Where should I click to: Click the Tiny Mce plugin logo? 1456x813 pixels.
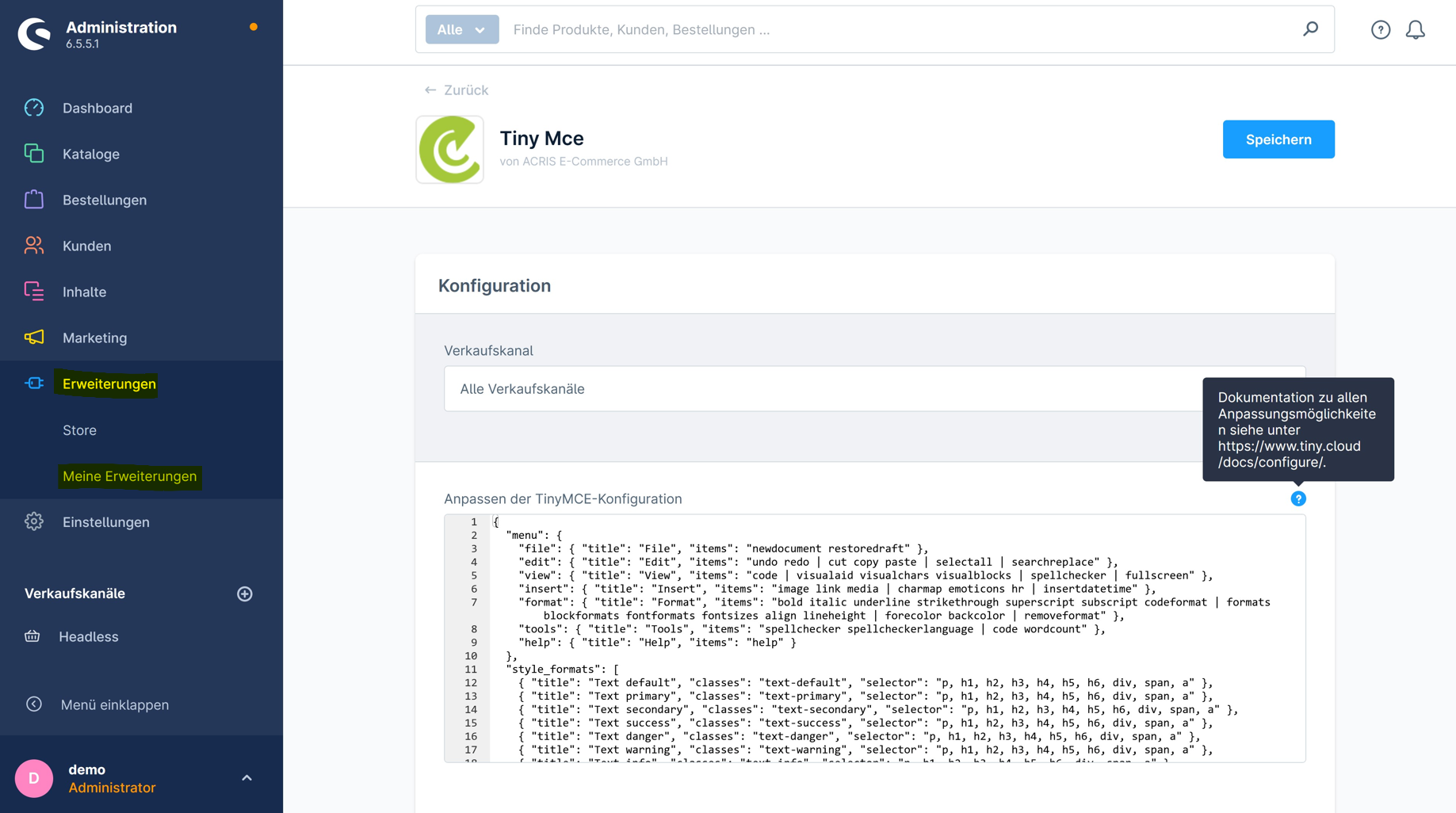(449, 149)
